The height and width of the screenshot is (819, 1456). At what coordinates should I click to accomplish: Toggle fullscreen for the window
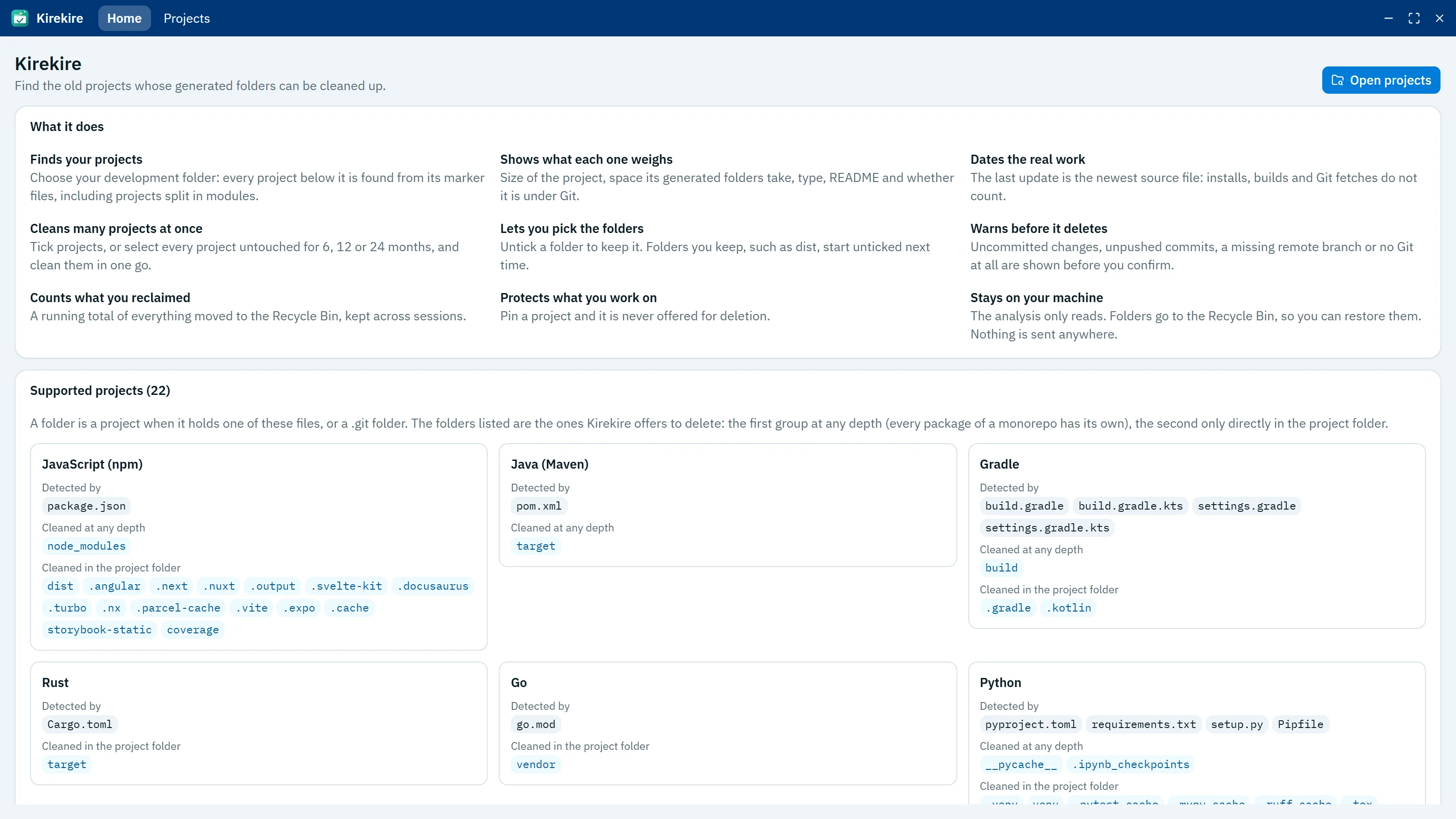point(1414,18)
